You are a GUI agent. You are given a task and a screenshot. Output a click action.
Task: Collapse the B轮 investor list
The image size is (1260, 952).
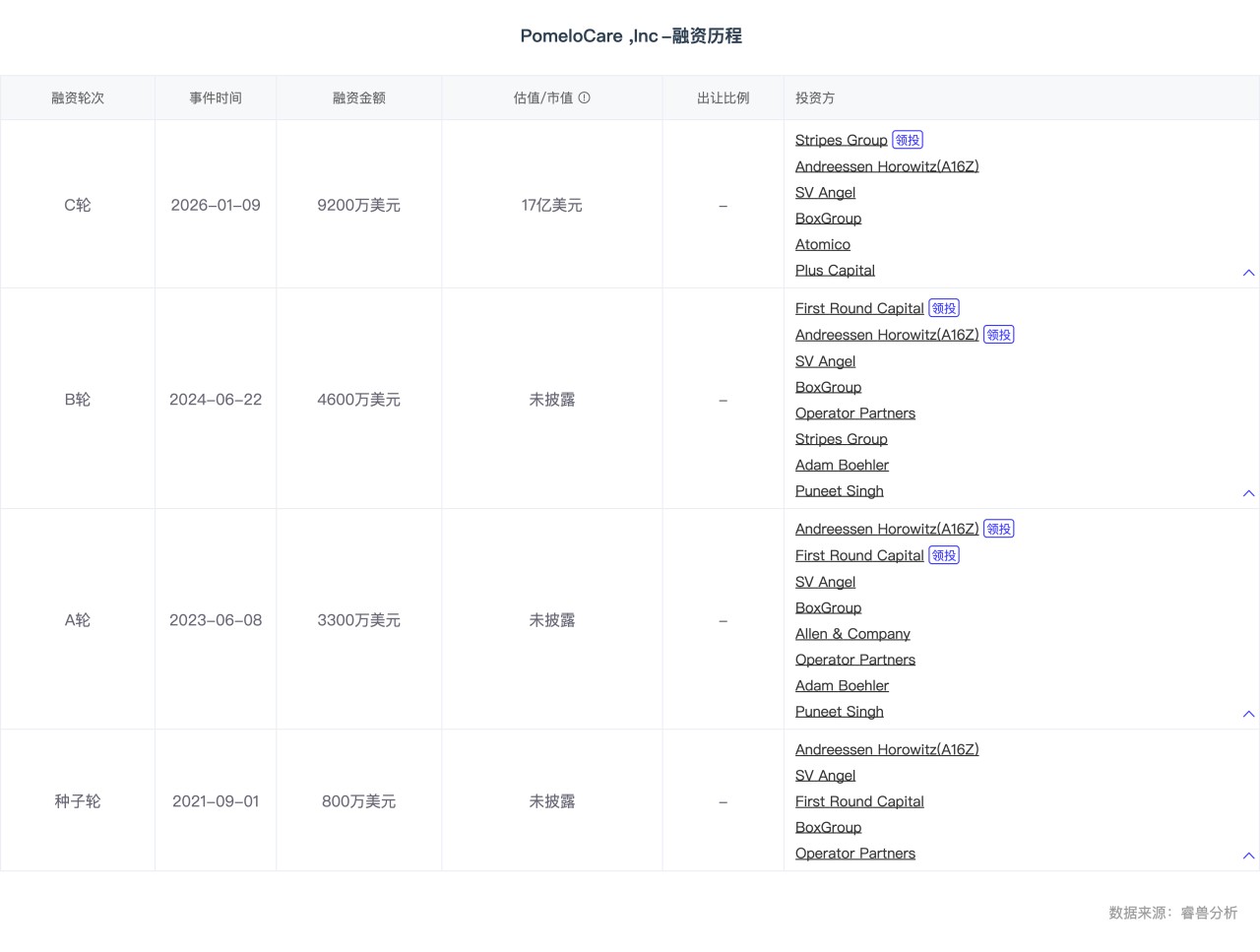coord(1248,493)
